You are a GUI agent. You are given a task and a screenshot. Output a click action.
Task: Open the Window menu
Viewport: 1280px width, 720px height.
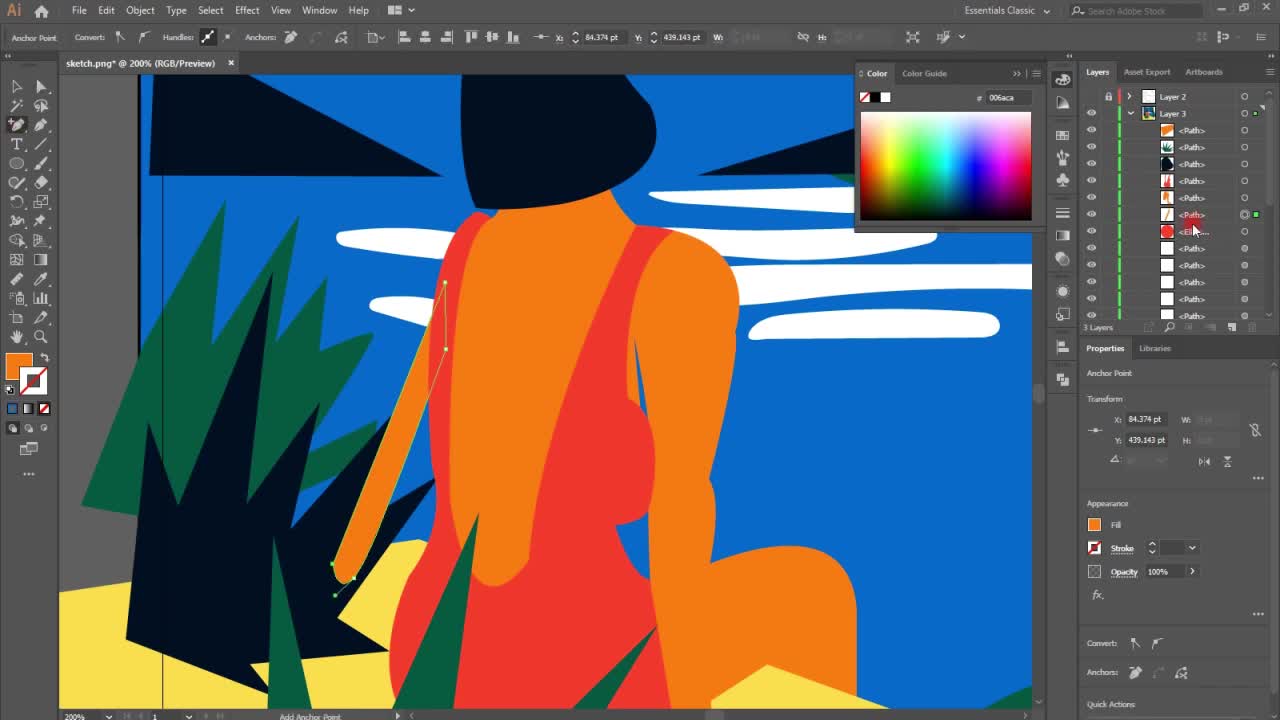[x=320, y=10]
